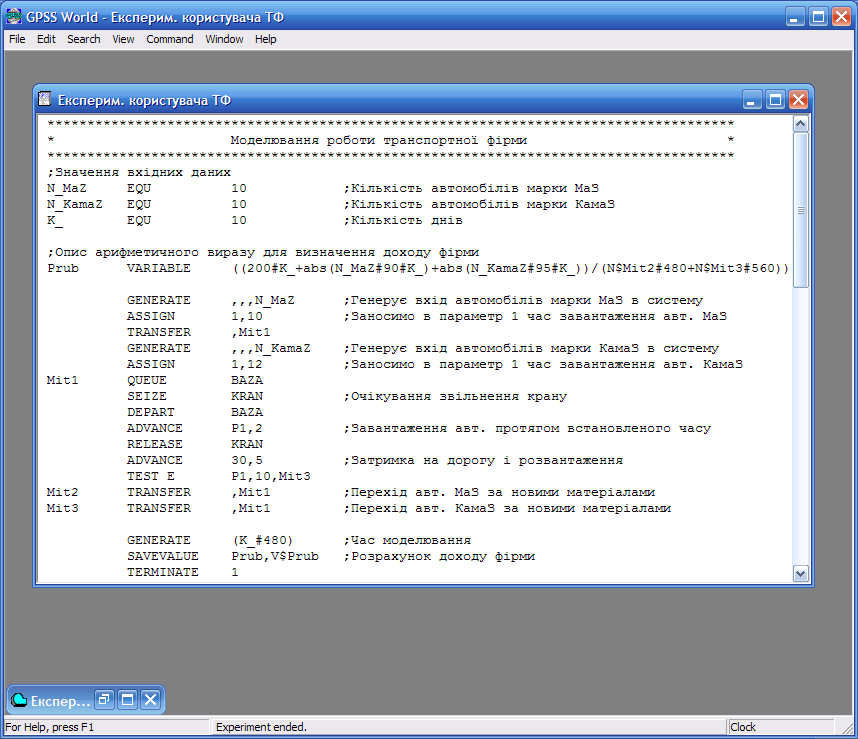The height and width of the screenshot is (739, 858).
Task: Click the N_KamaZ EQU 10 line
Action: (x=331, y=204)
